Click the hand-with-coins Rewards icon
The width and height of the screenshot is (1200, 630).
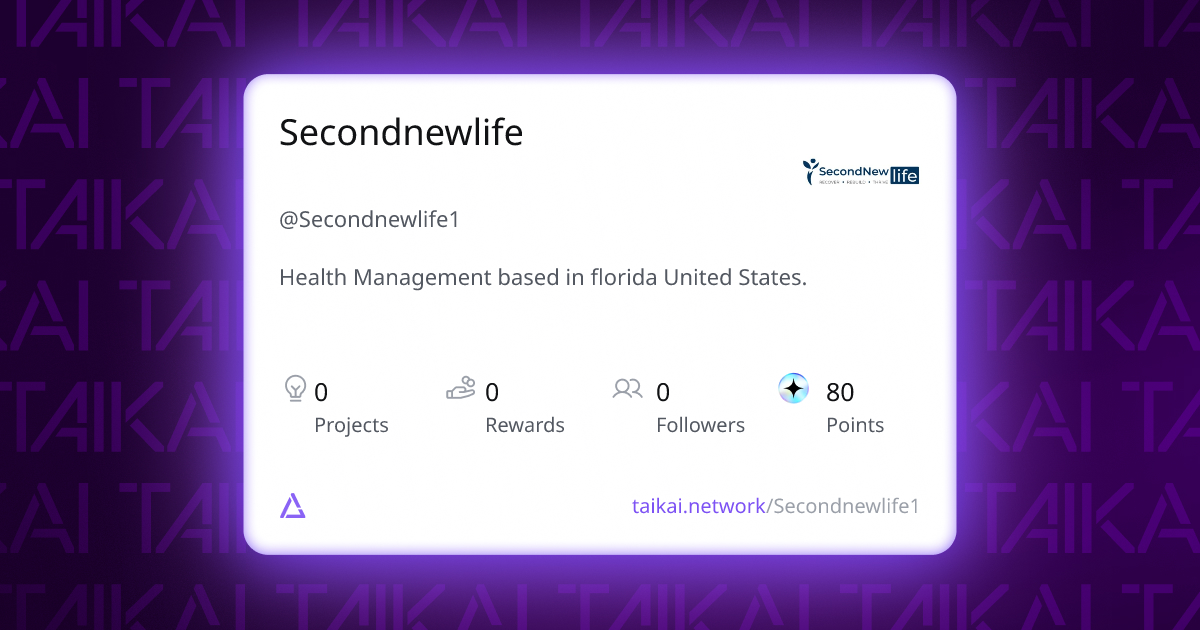460,388
